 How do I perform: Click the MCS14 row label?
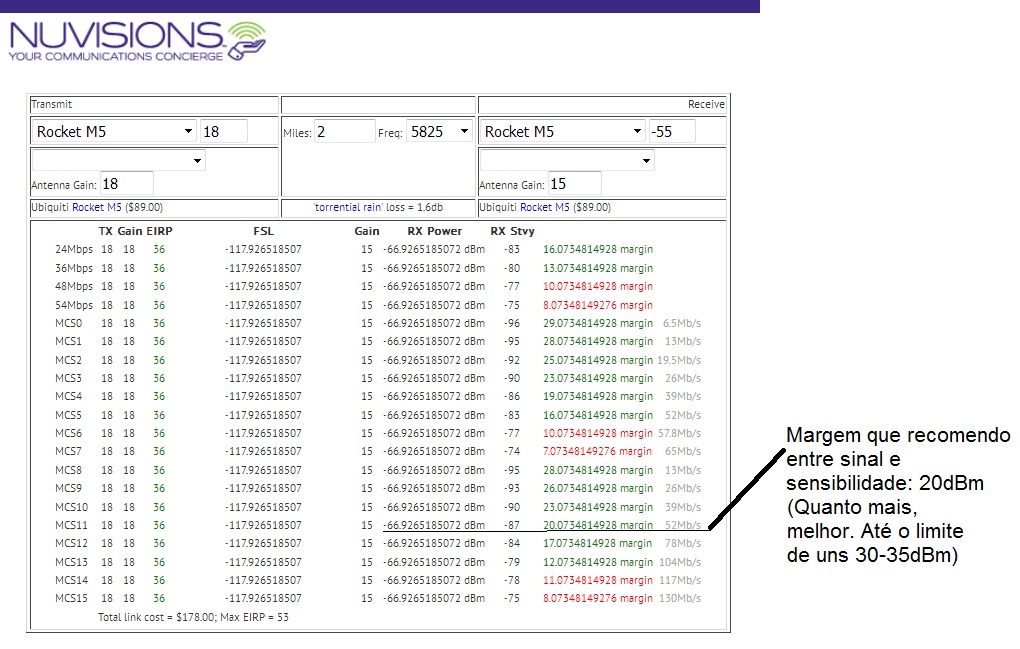click(72, 580)
